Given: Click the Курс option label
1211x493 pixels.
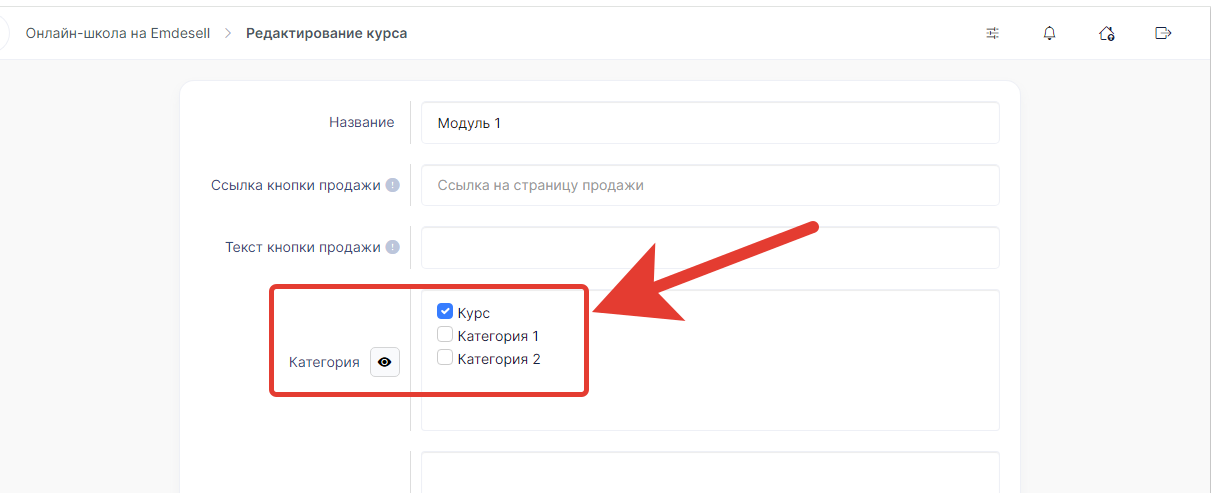Looking at the screenshot, I should pos(474,313).
